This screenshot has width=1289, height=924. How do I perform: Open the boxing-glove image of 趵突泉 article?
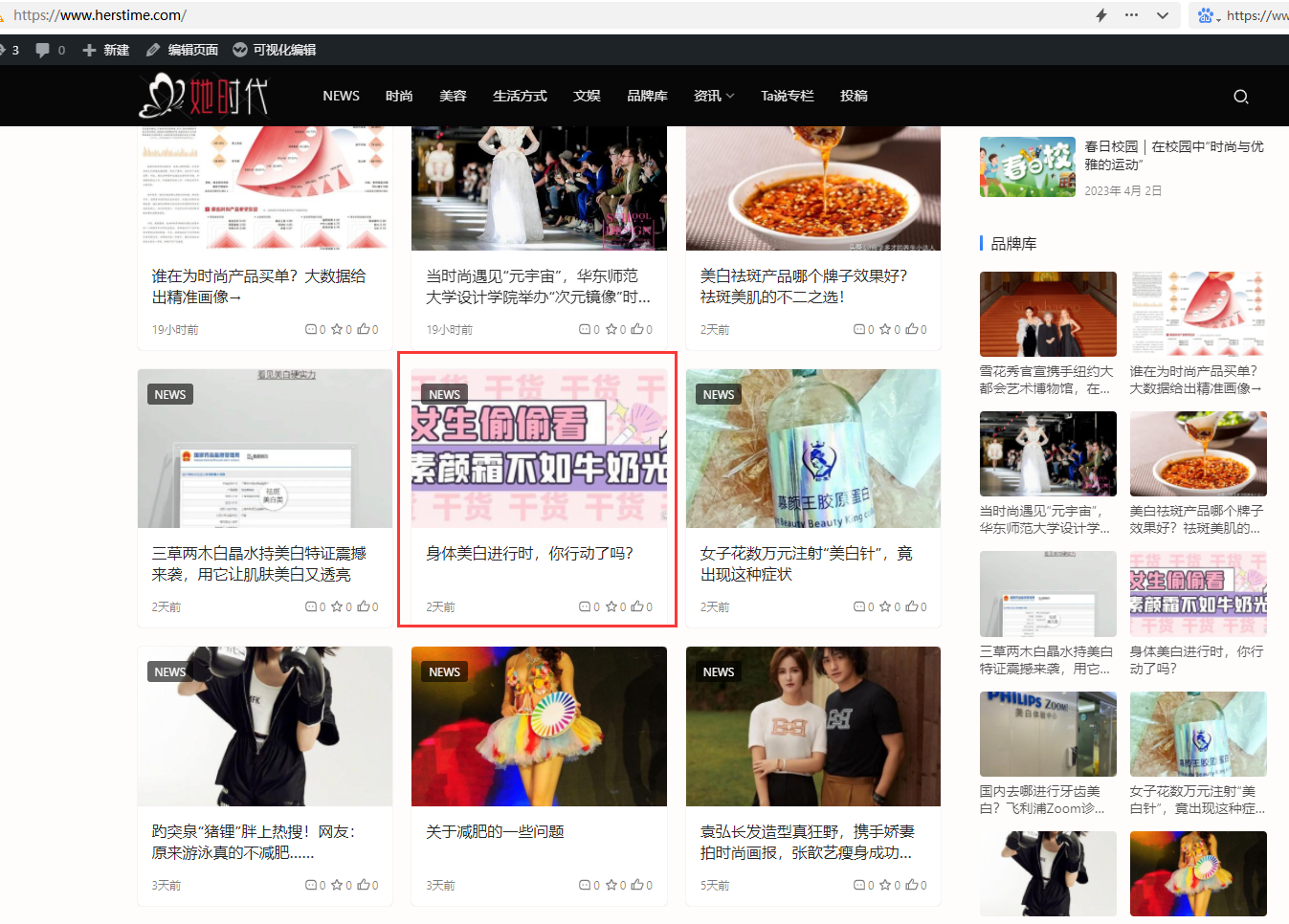click(265, 726)
